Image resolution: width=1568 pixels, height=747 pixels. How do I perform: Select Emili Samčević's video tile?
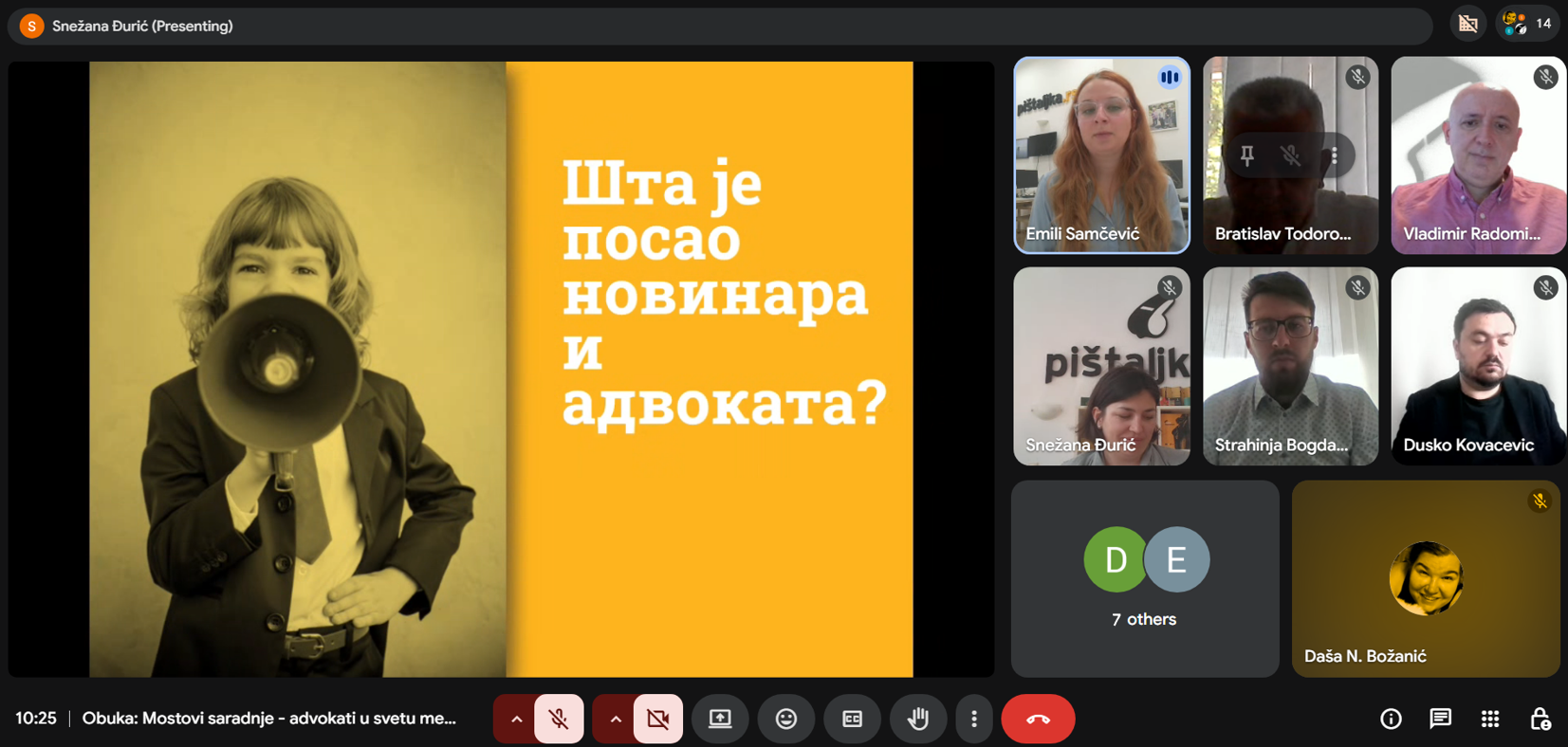click(1101, 155)
